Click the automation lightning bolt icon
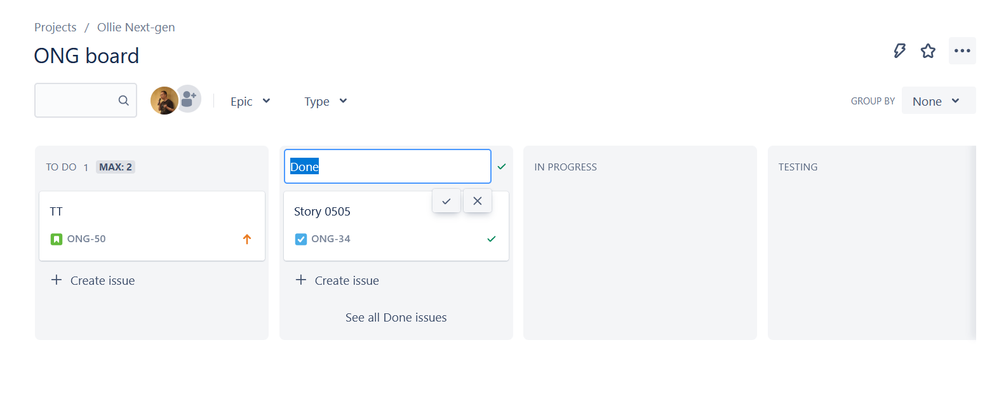The width and height of the screenshot is (999, 419). 899,51
